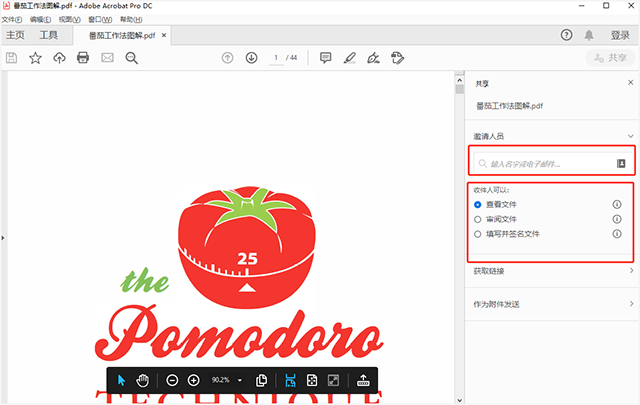Open the 文件 menu
Viewport: 640px width, 405px height.
point(12,19)
